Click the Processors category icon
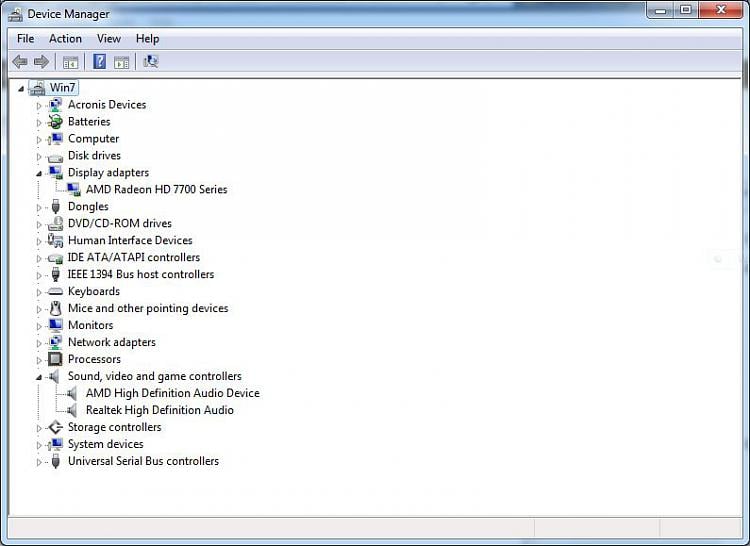This screenshot has height=546, width=750. pos(55,359)
